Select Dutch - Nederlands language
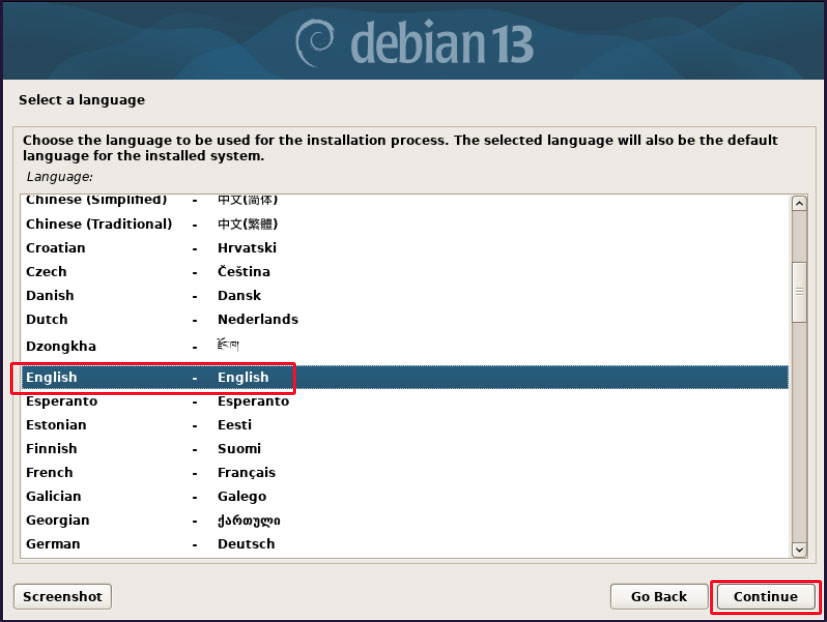 coord(405,319)
